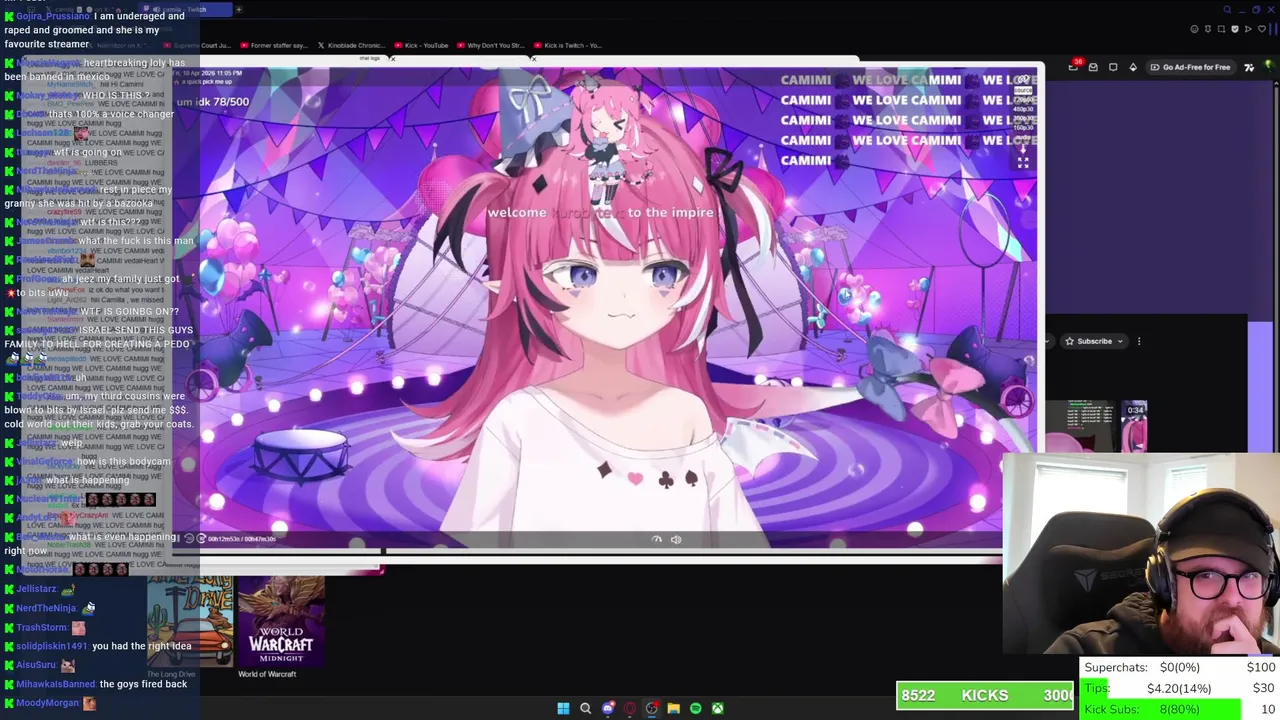
Task: Click chat username AisuSuru
Action: 36,665
